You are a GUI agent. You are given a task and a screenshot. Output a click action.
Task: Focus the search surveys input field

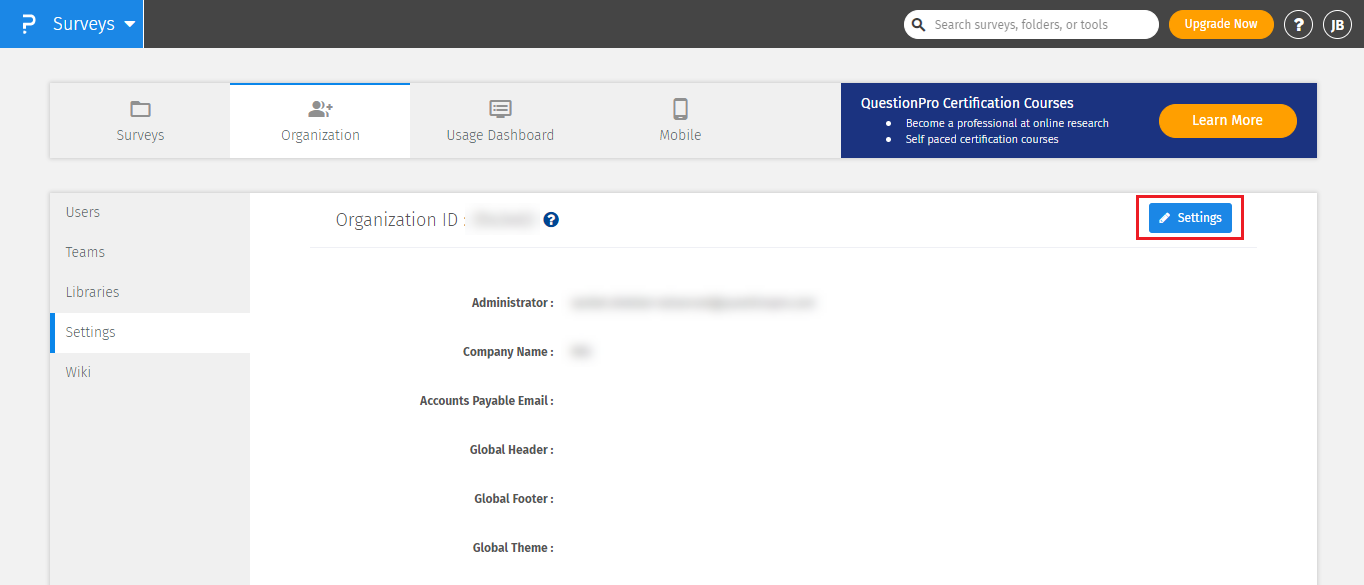click(x=1031, y=24)
